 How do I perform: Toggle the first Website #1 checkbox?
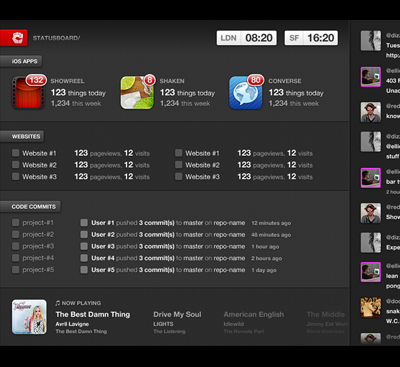pyautogui.click(x=15, y=153)
